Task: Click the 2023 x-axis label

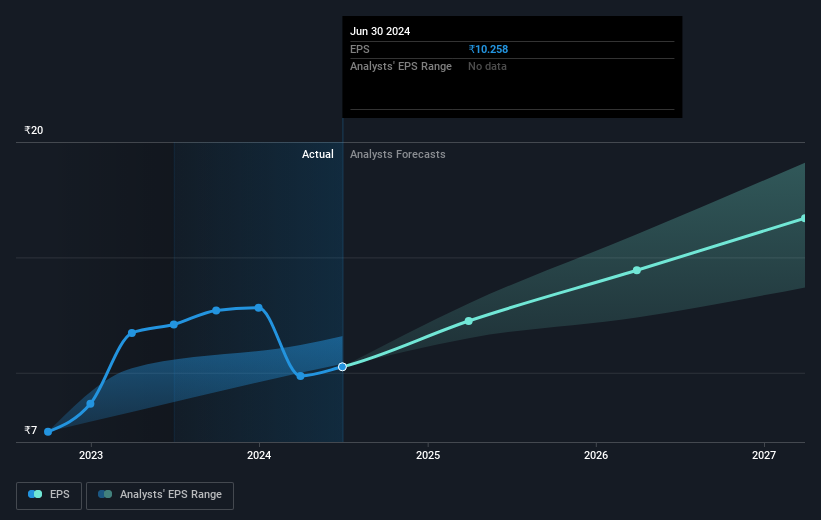Action: 91,455
